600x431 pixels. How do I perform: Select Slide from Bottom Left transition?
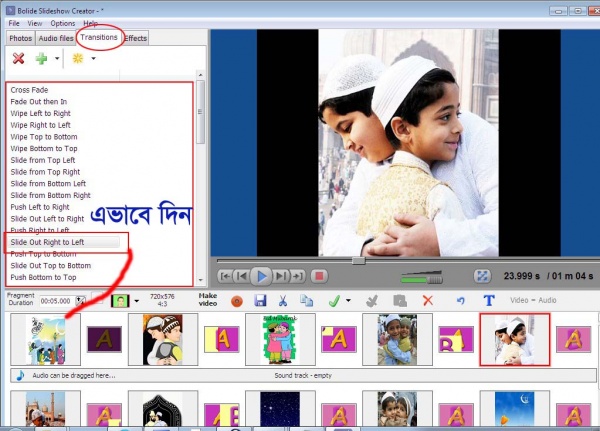48,184
